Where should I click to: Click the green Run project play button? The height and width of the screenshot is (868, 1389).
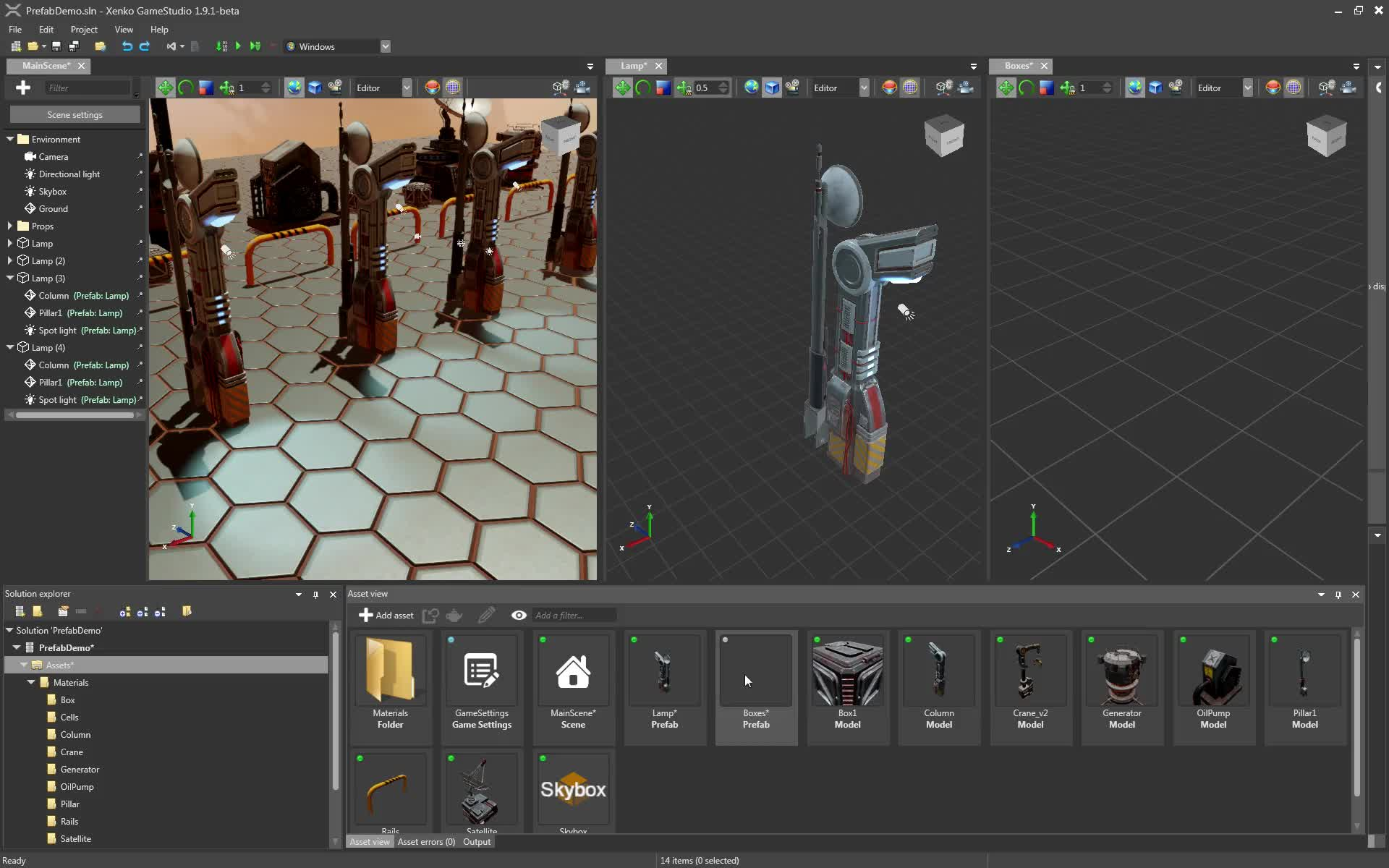coord(238,46)
